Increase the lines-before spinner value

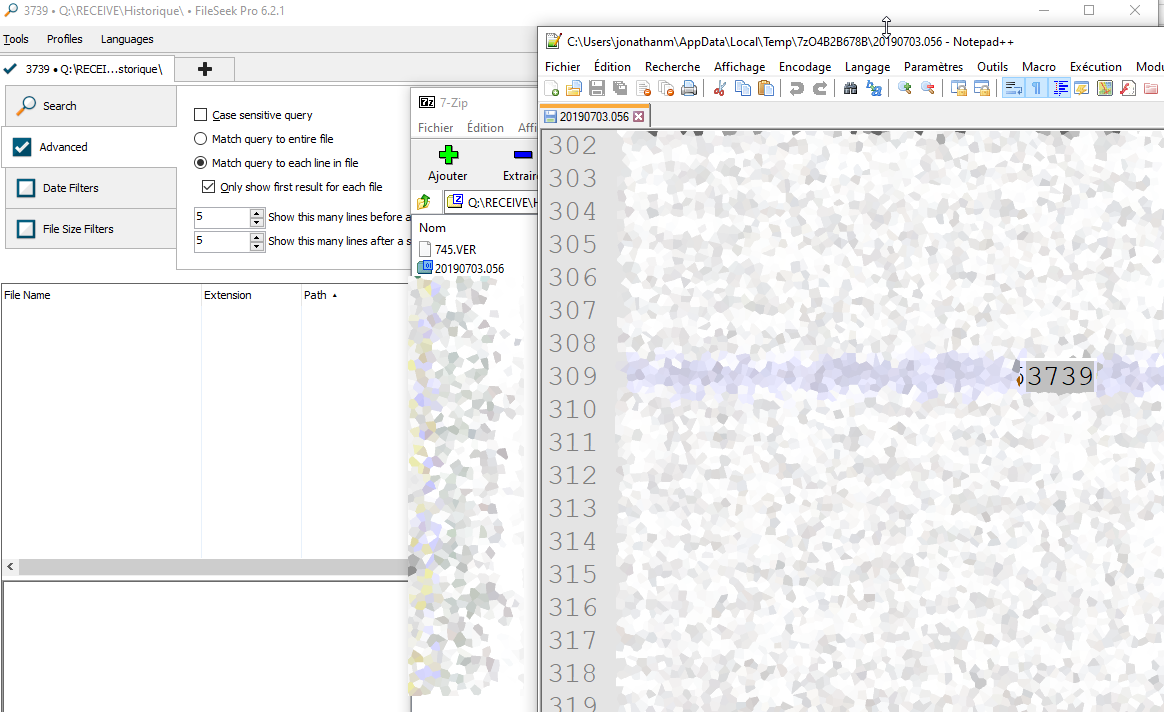(257, 213)
